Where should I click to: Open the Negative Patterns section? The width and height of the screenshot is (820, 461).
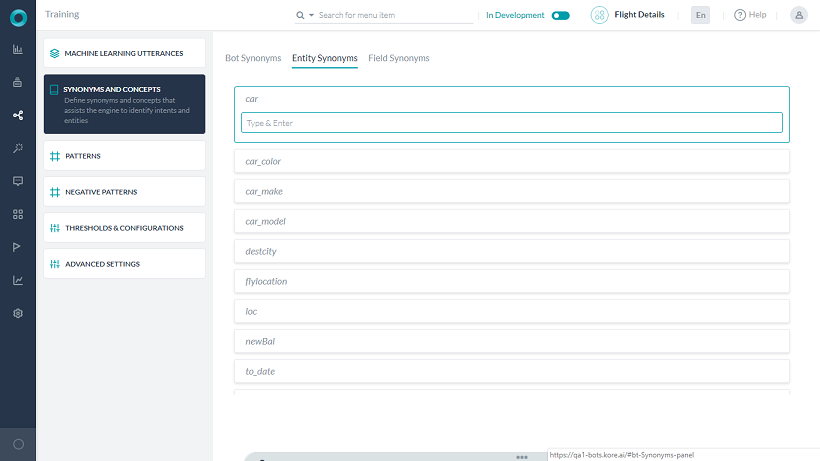[x=124, y=192]
